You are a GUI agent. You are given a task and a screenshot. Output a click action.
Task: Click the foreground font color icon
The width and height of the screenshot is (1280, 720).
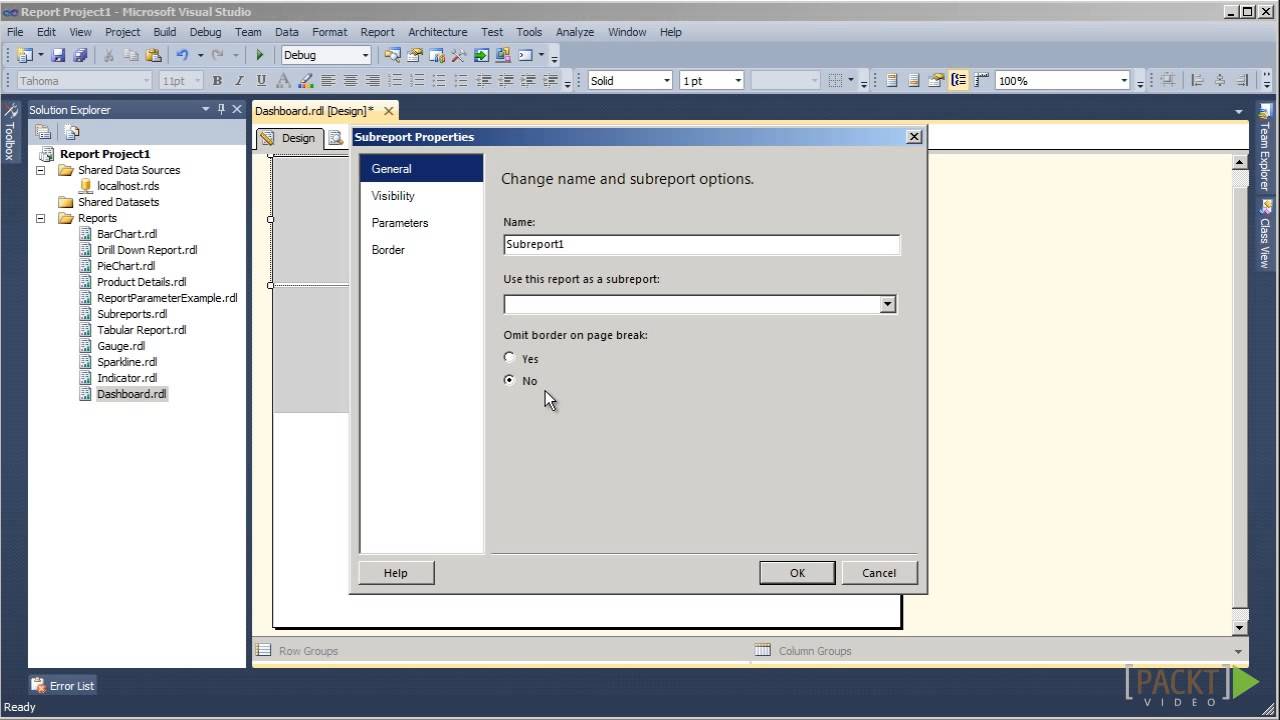point(283,81)
